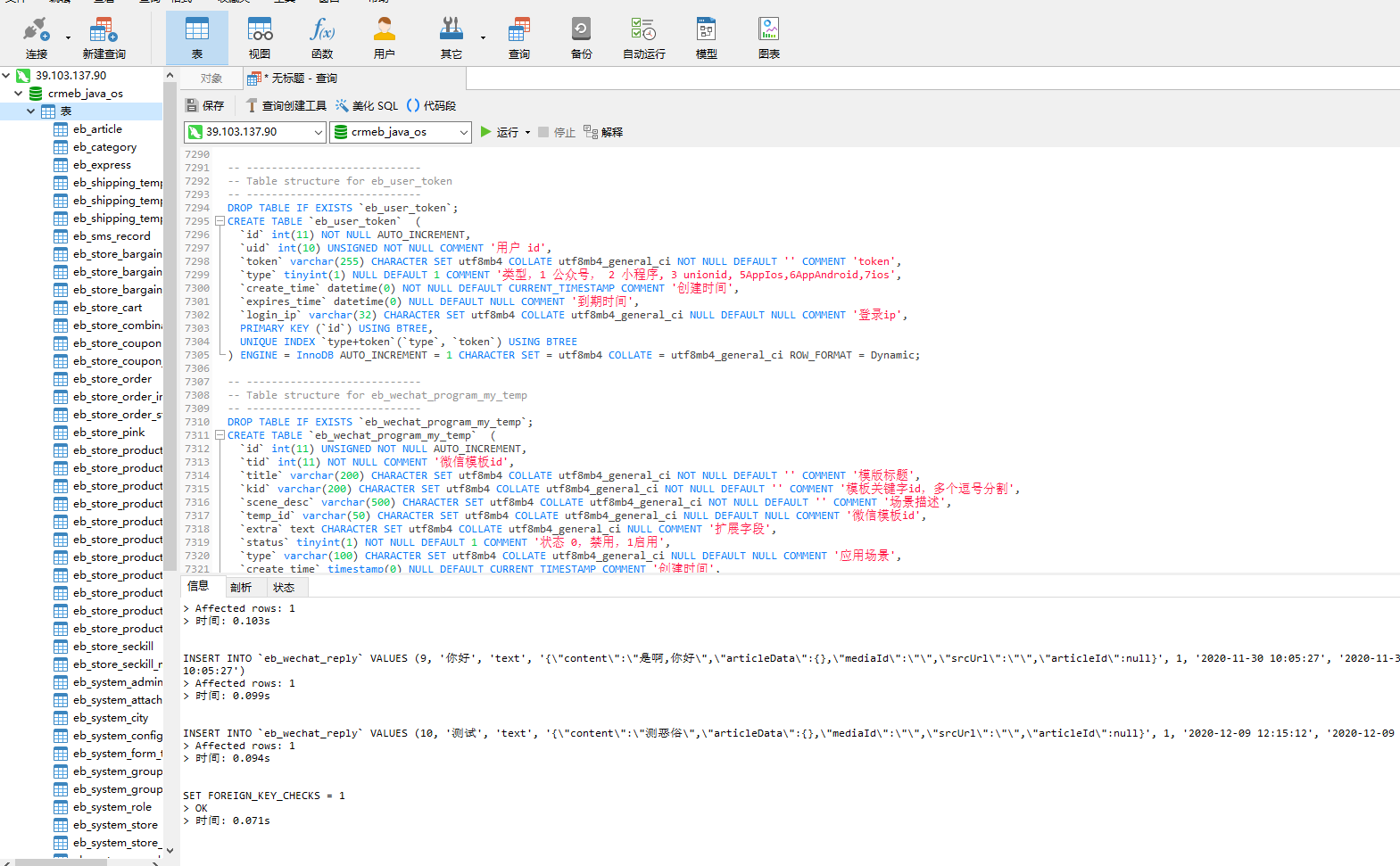This screenshot has width=1400, height=866.
Task: Click the 39.103.137.90 connection icon in tree
Action: point(23,76)
